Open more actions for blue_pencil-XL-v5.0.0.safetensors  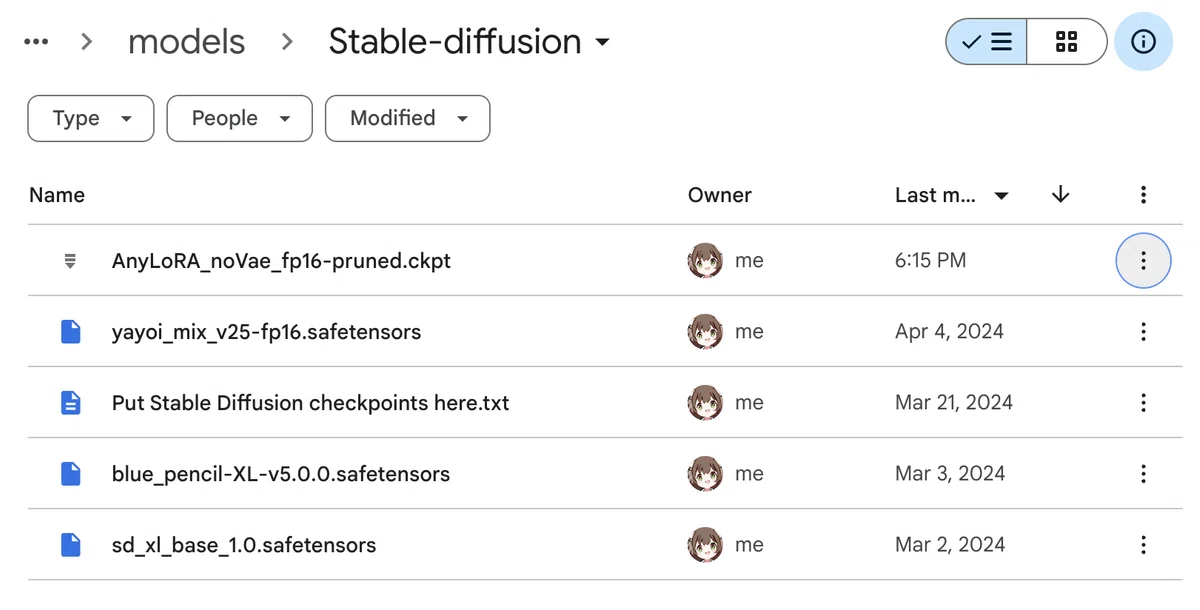point(1143,474)
